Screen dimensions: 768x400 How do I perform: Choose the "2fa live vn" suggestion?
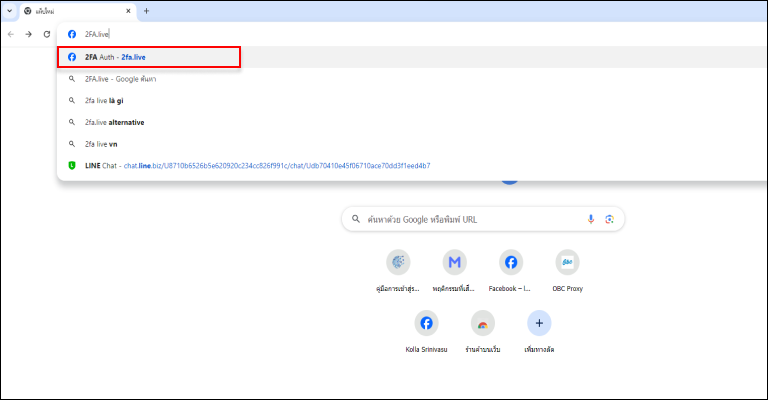pos(411,144)
